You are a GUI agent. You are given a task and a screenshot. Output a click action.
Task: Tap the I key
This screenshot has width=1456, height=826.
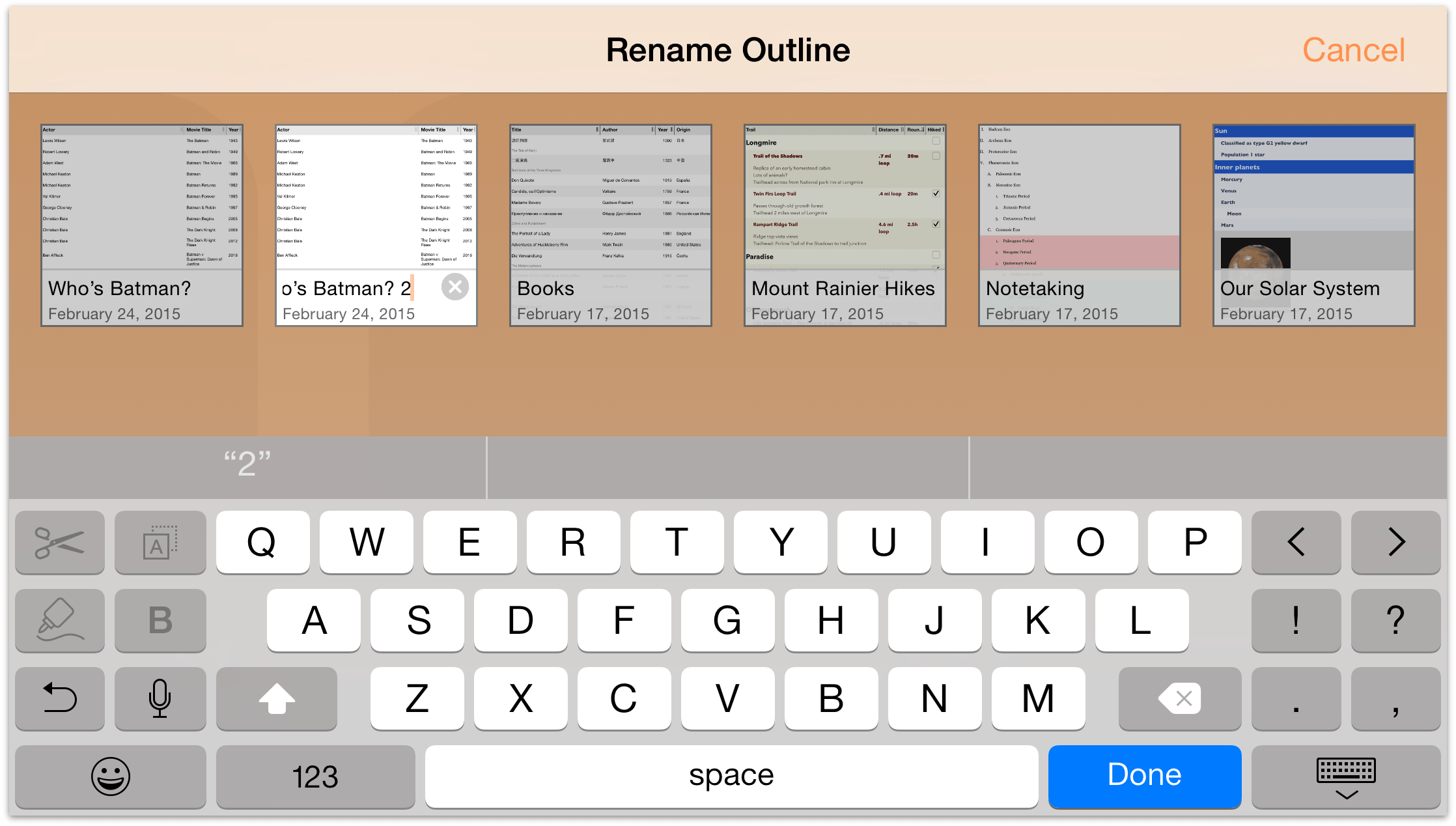(x=987, y=542)
